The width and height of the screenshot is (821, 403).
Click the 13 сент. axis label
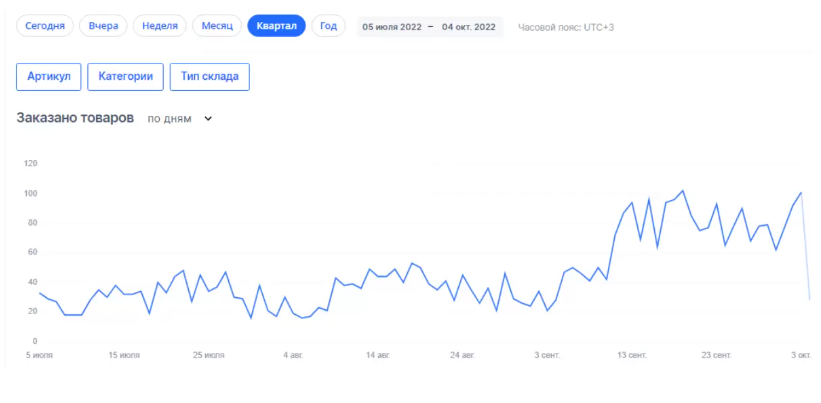click(632, 354)
